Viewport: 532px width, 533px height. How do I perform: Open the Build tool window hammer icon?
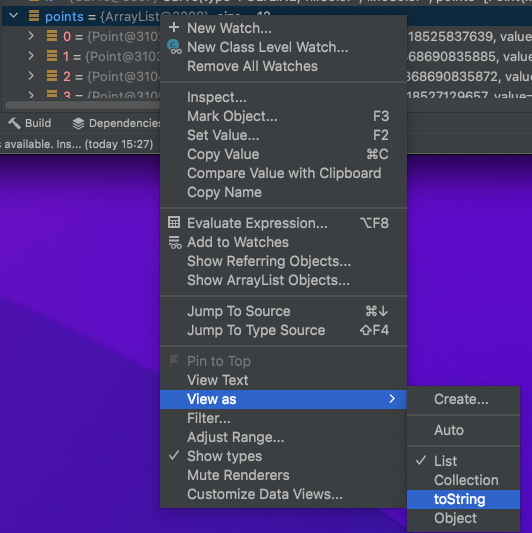tap(14, 123)
